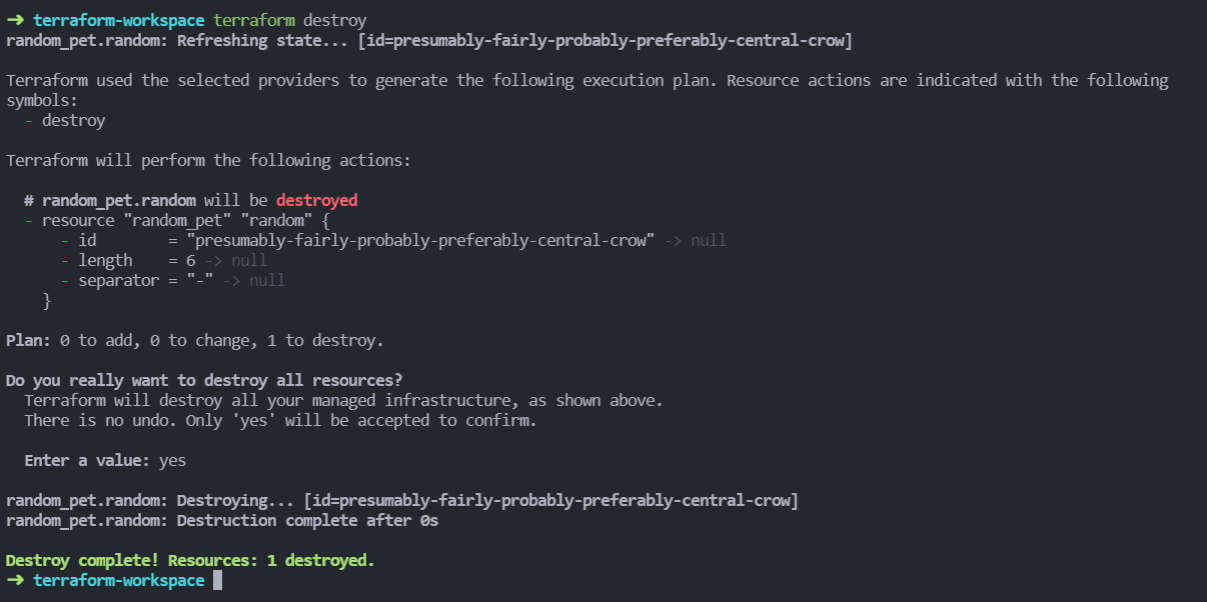
Task: Click the typed 'yes' after 'Enter a value:'
Action: [x=172, y=461]
